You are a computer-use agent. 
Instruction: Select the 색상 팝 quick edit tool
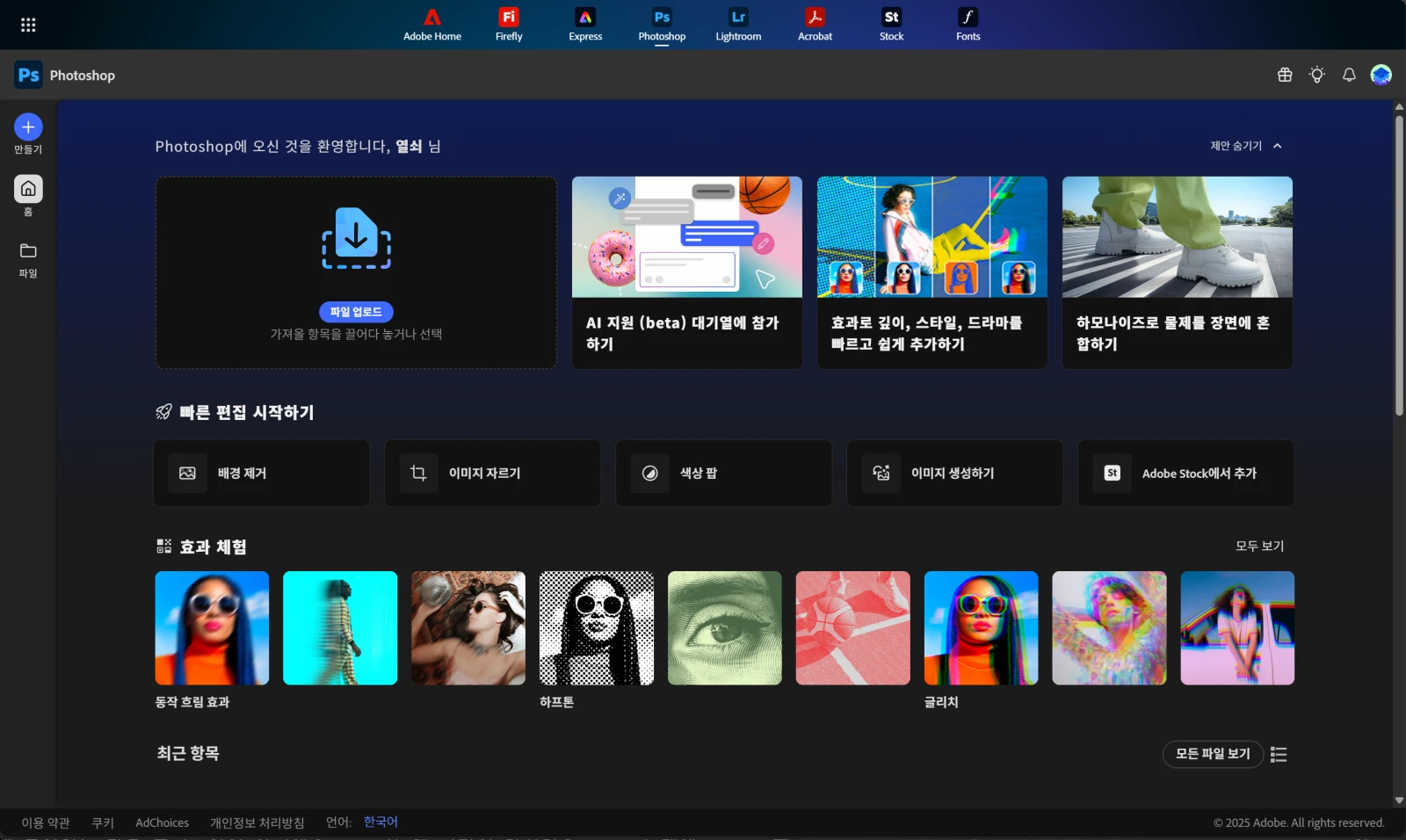pyautogui.click(x=723, y=473)
